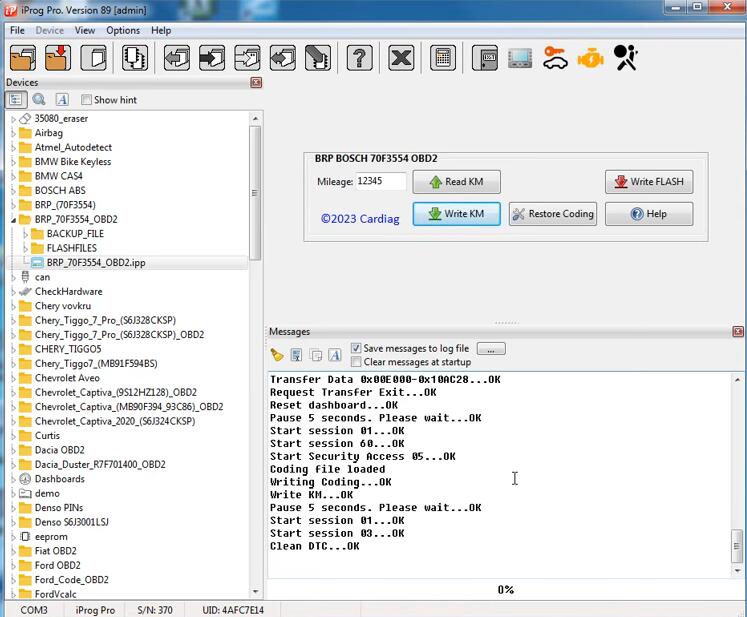Expand the BACKUP_FILE subfolder

coord(25,234)
